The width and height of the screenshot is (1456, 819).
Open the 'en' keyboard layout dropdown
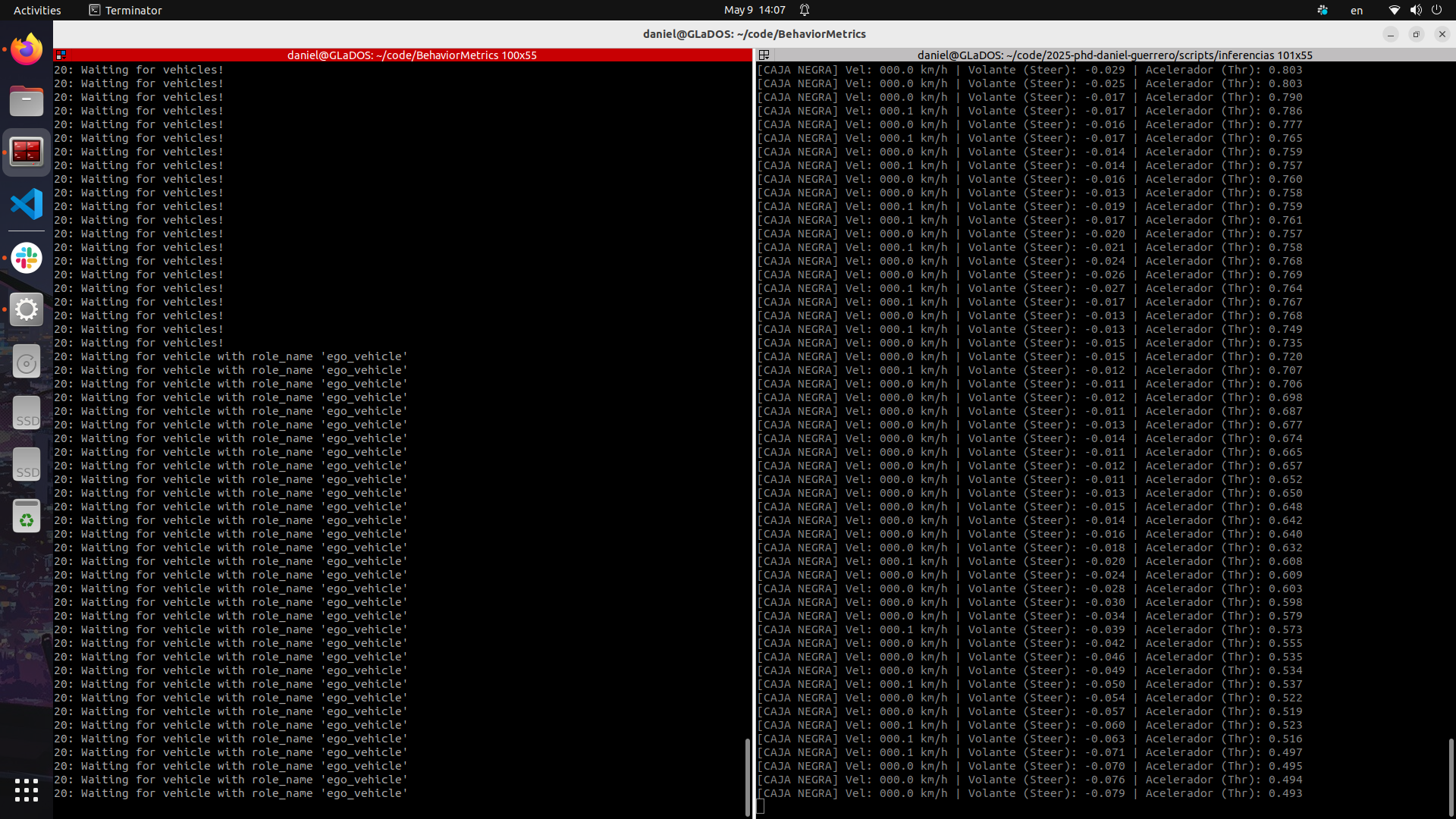(1357, 10)
